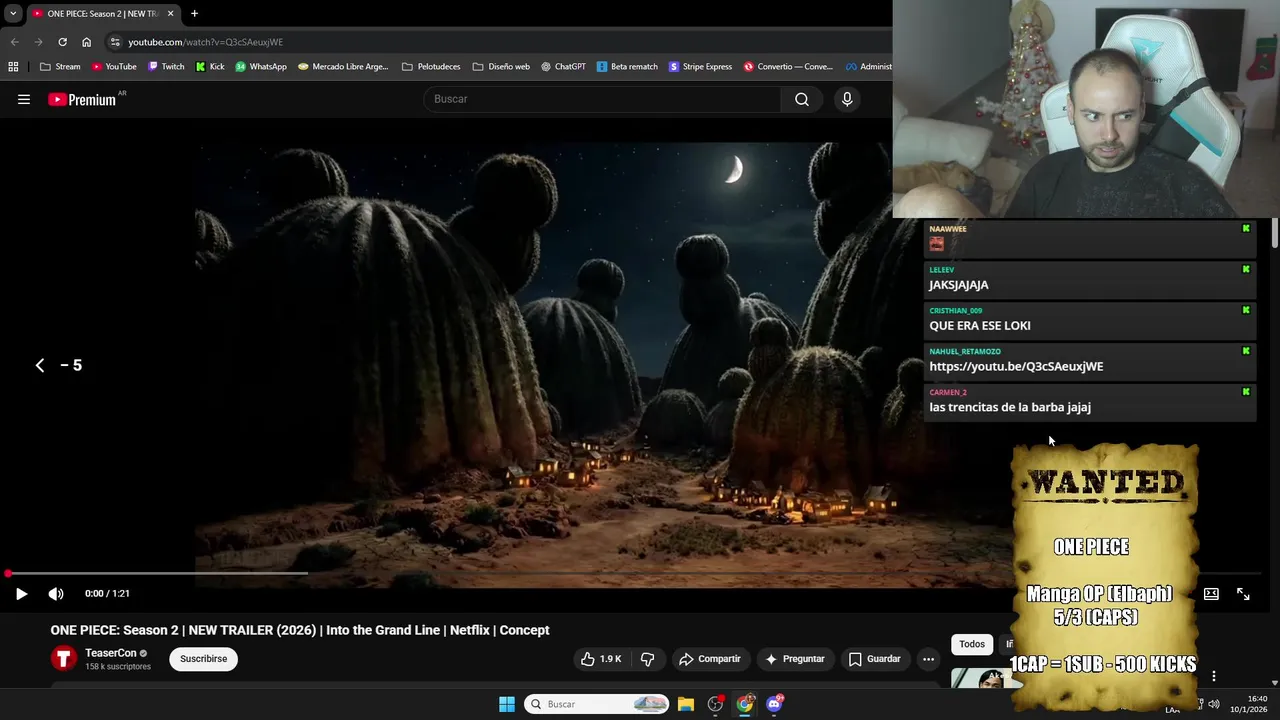Reload the page with the refresh icon

[62, 42]
